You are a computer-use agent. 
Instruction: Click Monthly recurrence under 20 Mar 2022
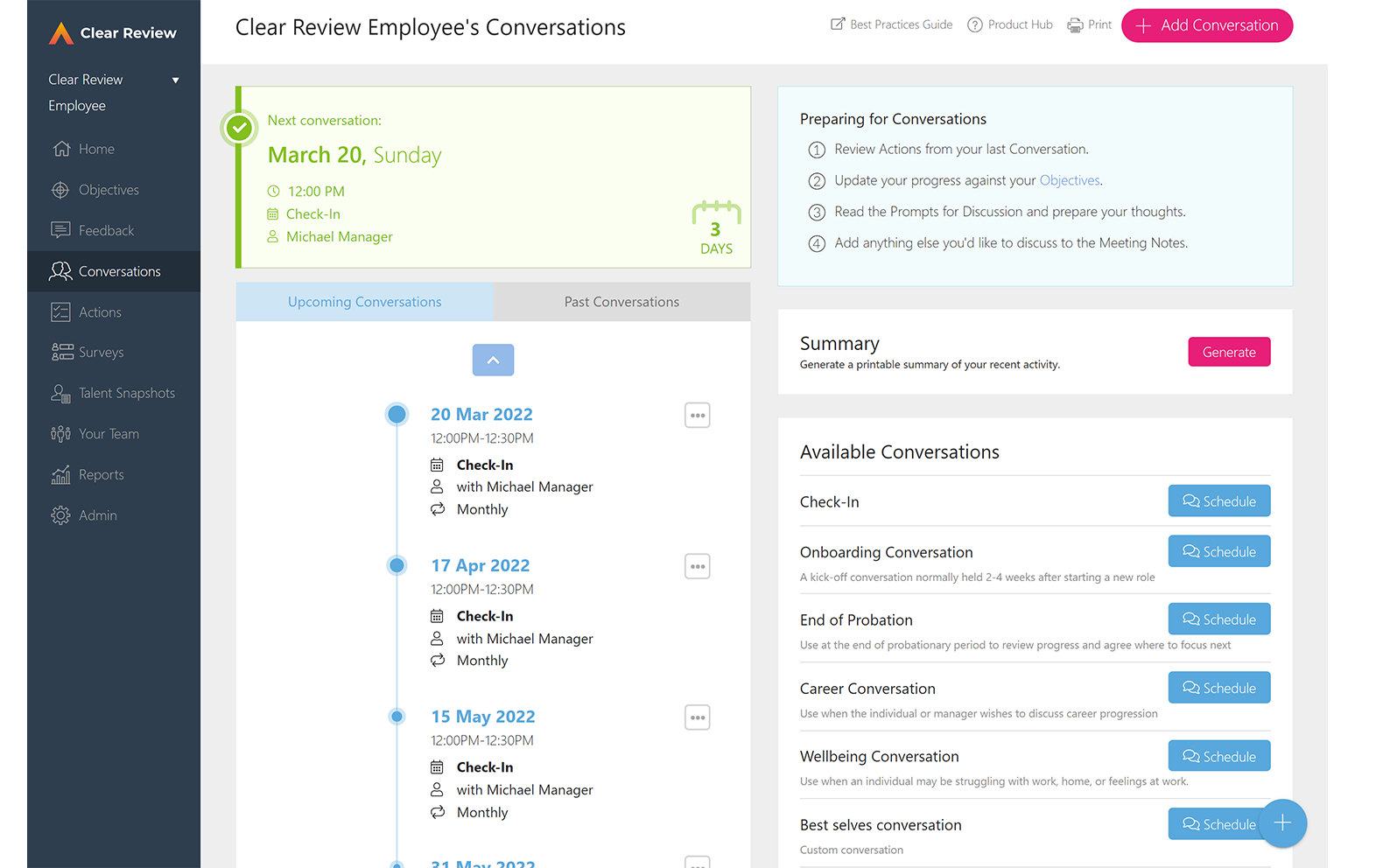(x=482, y=509)
